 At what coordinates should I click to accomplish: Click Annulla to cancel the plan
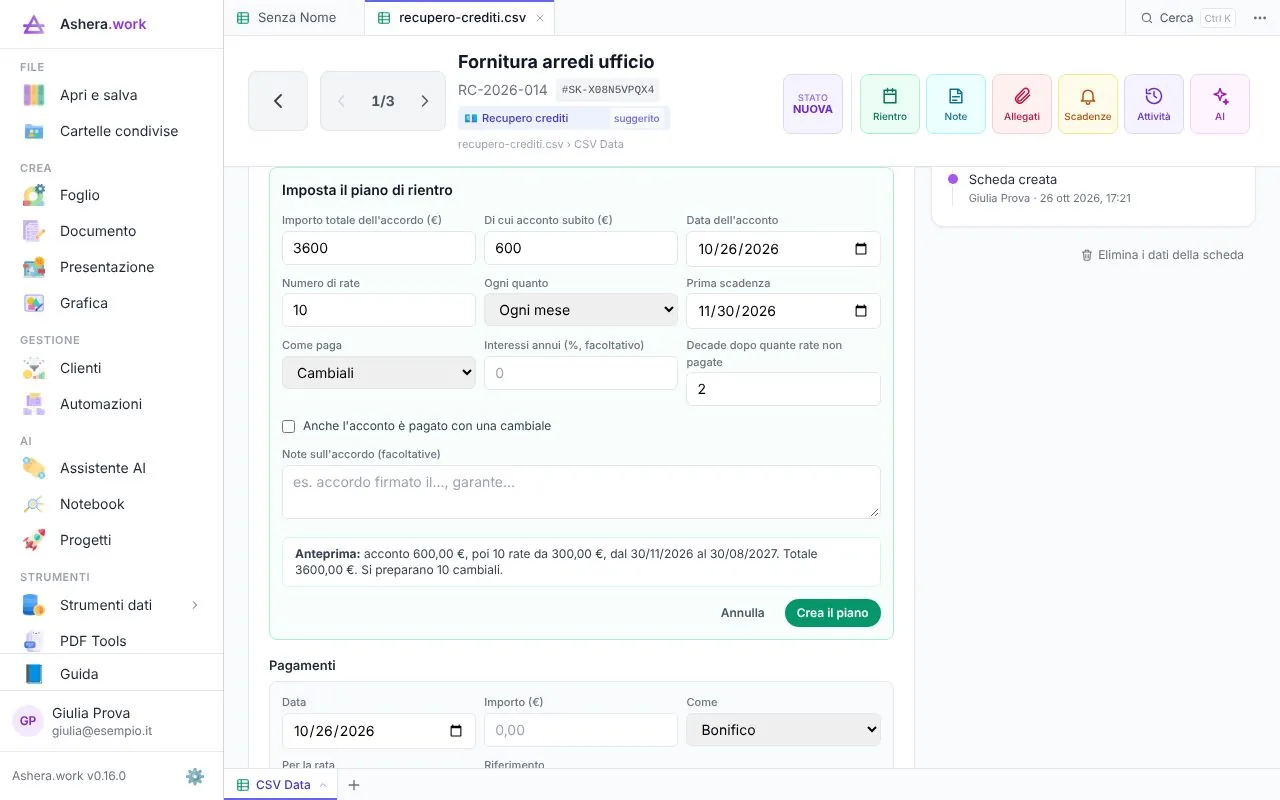(743, 613)
